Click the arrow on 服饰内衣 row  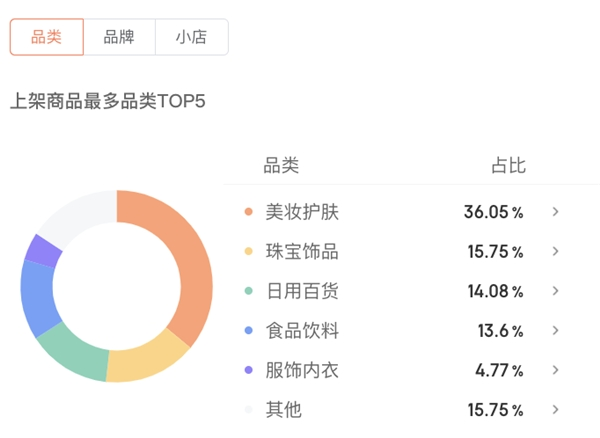(556, 370)
